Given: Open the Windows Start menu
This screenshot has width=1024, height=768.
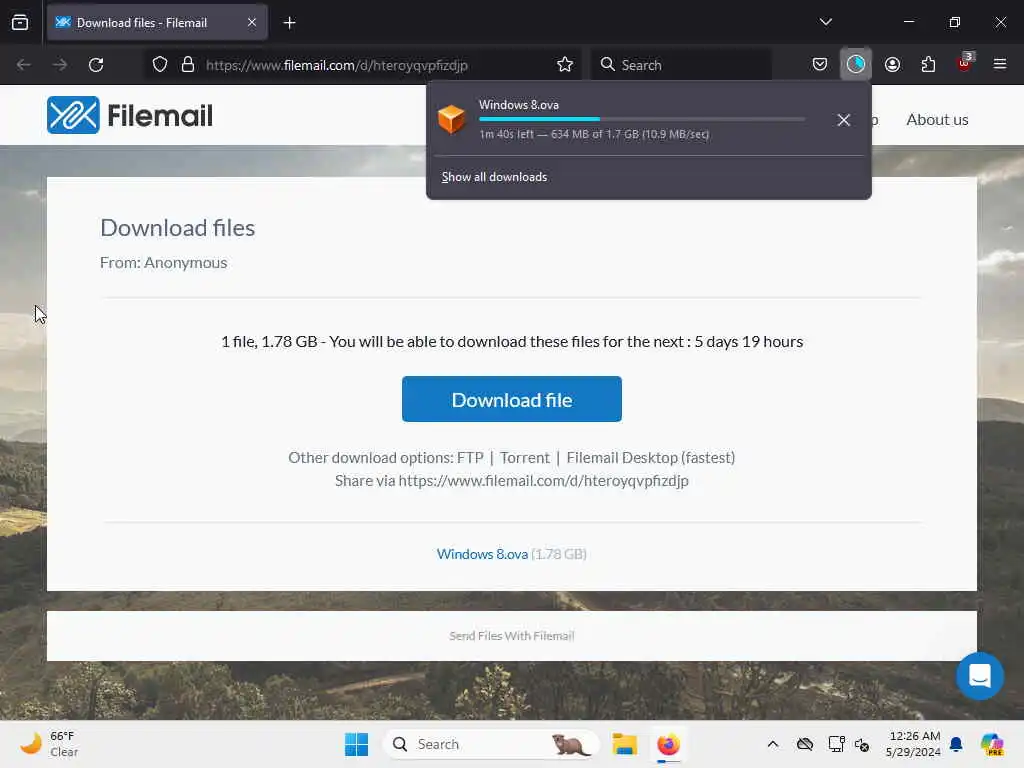Looking at the screenshot, I should tap(356, 744).
